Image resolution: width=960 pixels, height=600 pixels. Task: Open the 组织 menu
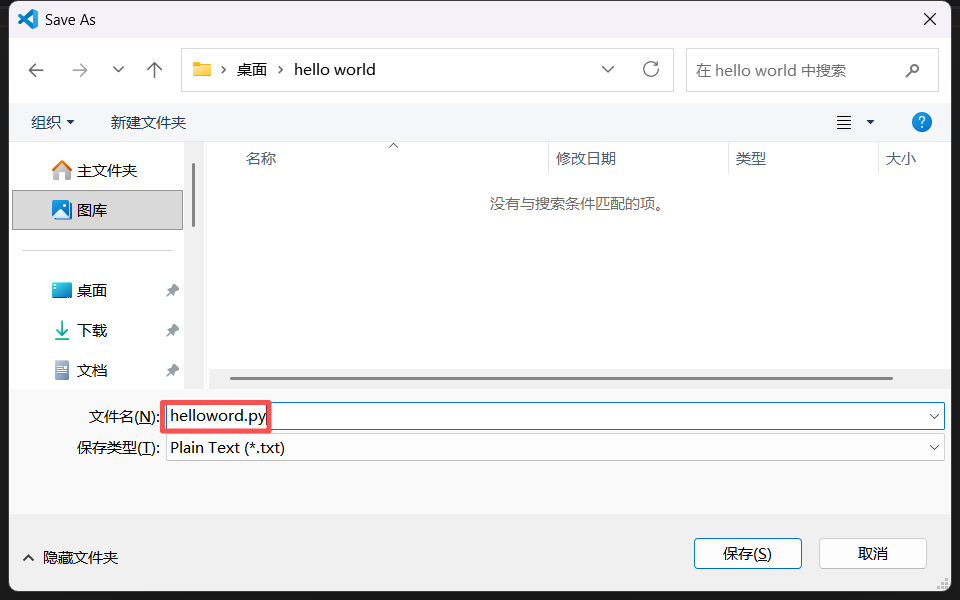pyautogui.click(x=52, y=122)
